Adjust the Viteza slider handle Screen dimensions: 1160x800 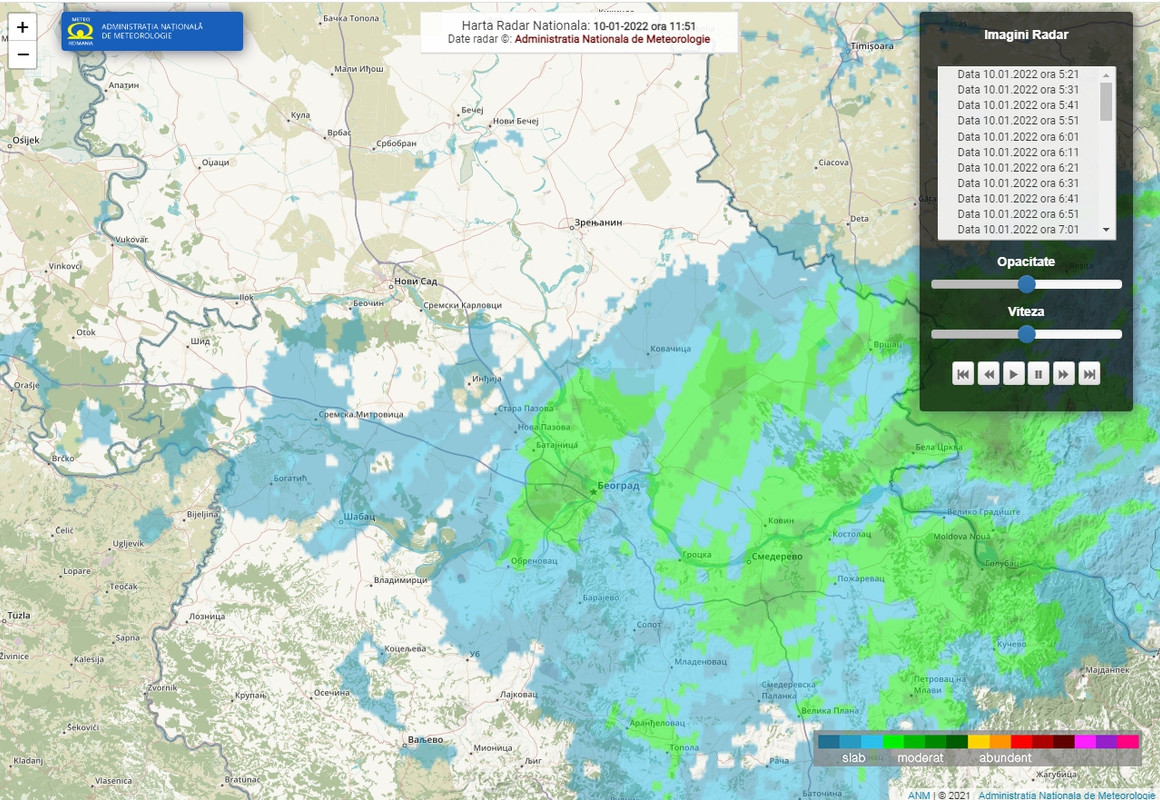pos(1026,334)
